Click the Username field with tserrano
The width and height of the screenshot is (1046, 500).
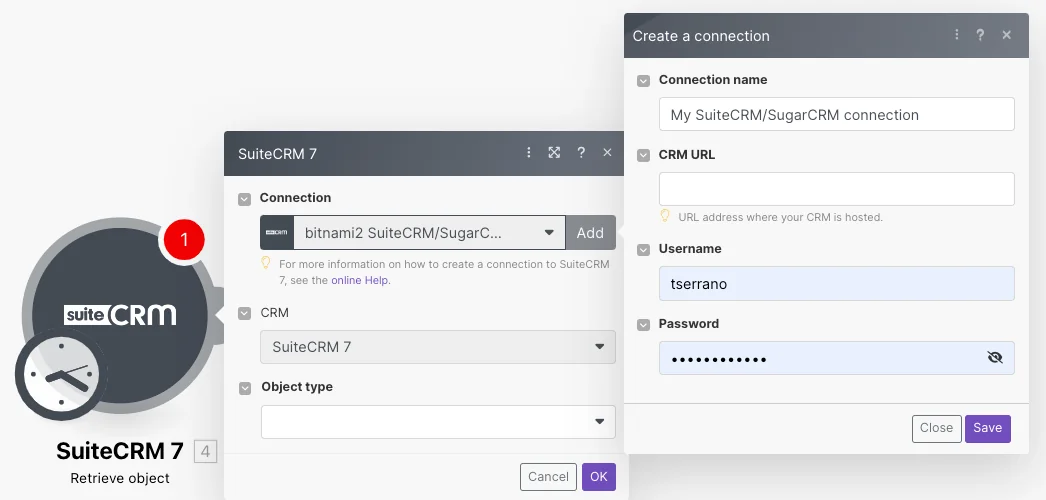pyautogui.click(x=837, y=283)
